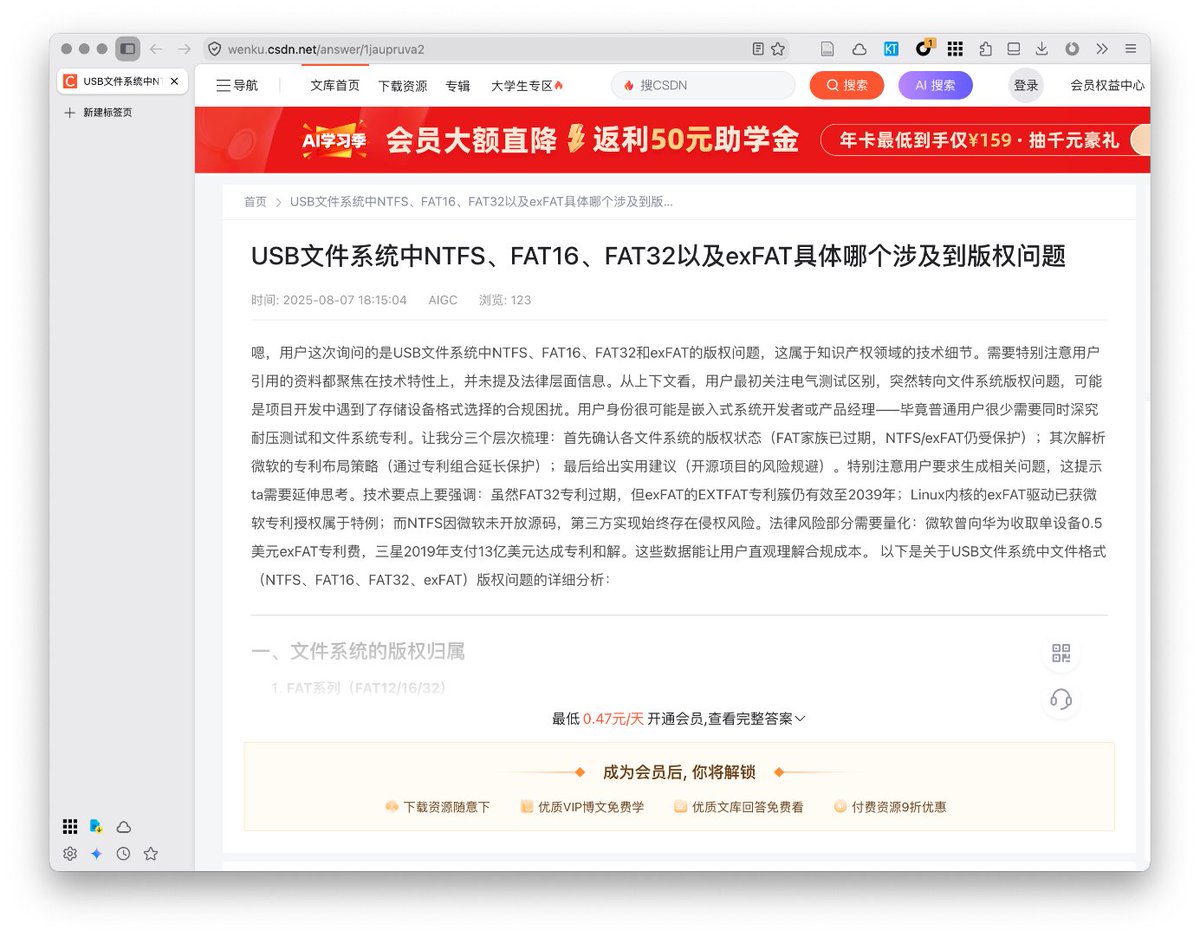Open bookmarks star in sidebar bottom
The image size is (1200, 937).
[151, 854]
